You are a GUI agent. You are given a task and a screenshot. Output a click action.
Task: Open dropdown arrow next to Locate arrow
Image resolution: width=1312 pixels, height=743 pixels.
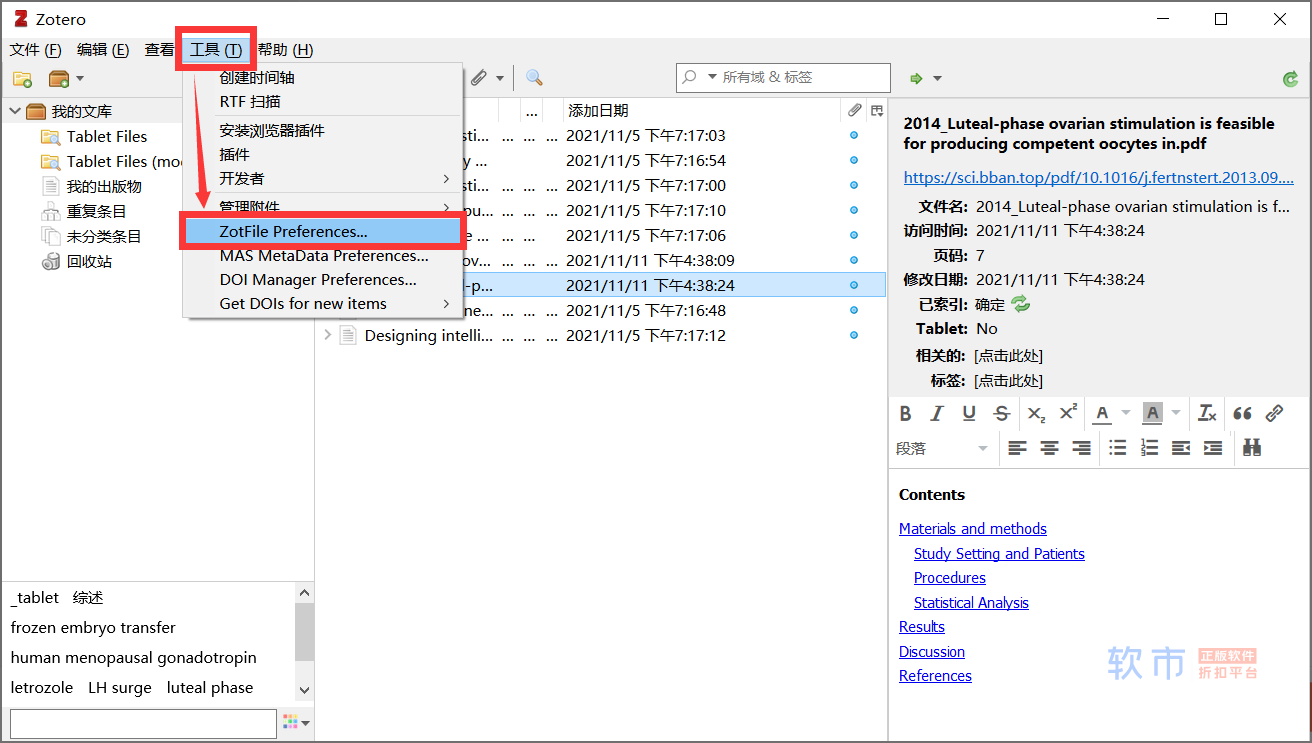click(937, 78)
